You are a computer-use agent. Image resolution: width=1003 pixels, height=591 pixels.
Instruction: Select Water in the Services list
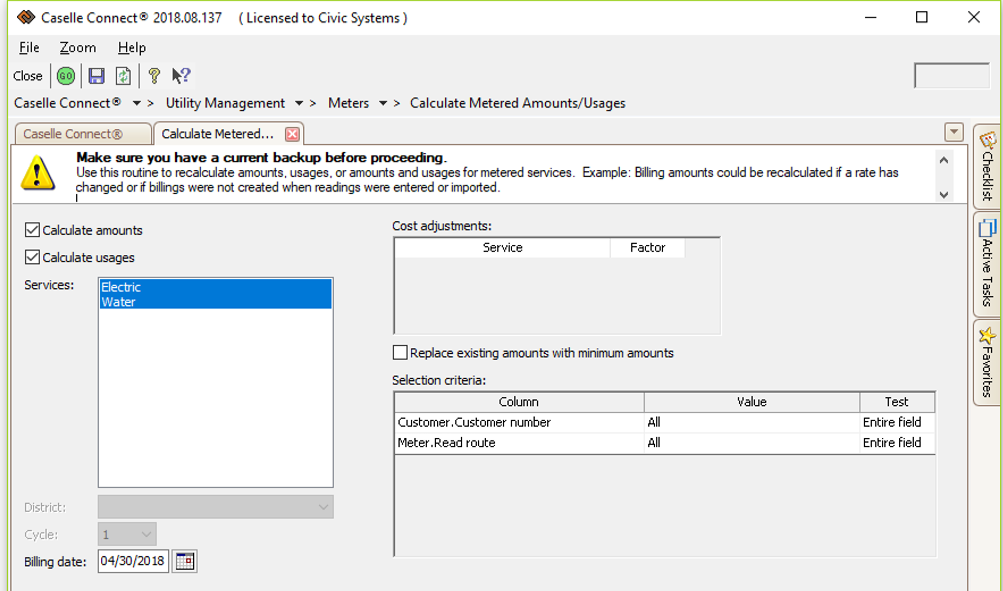[x=216, y=302]
